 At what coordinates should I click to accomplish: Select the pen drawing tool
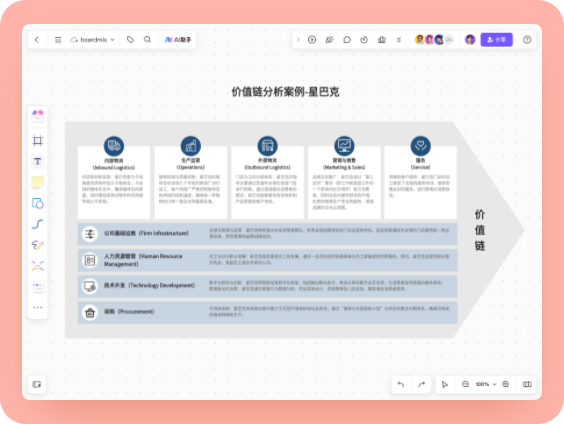click(x=38, y=245)
